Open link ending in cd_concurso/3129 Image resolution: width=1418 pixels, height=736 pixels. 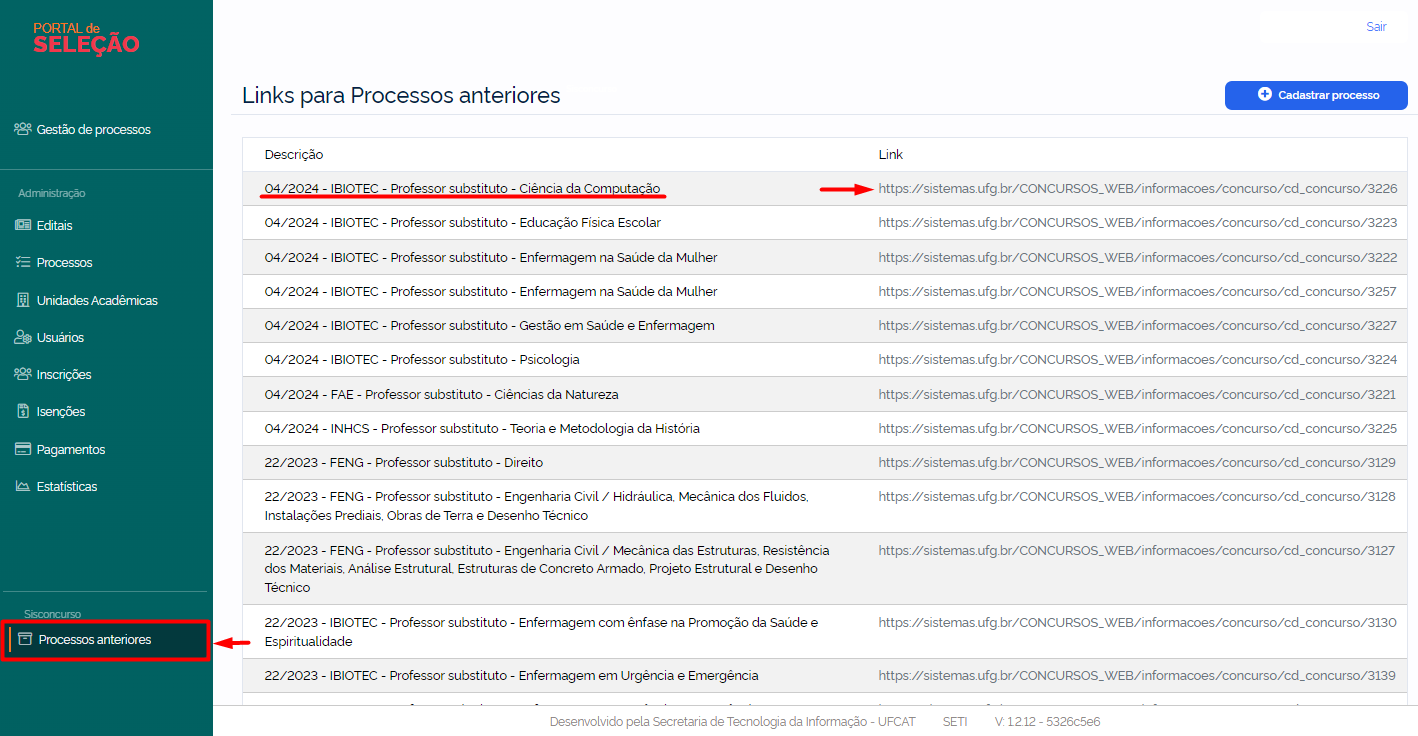tap(1137, 463)
